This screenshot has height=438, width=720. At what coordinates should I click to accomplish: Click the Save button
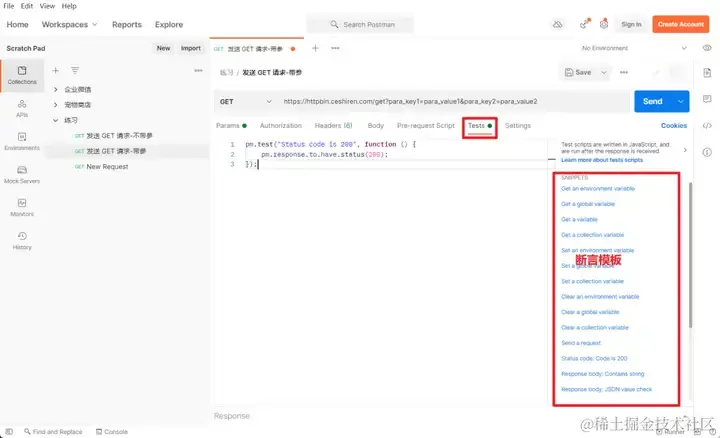578,73
